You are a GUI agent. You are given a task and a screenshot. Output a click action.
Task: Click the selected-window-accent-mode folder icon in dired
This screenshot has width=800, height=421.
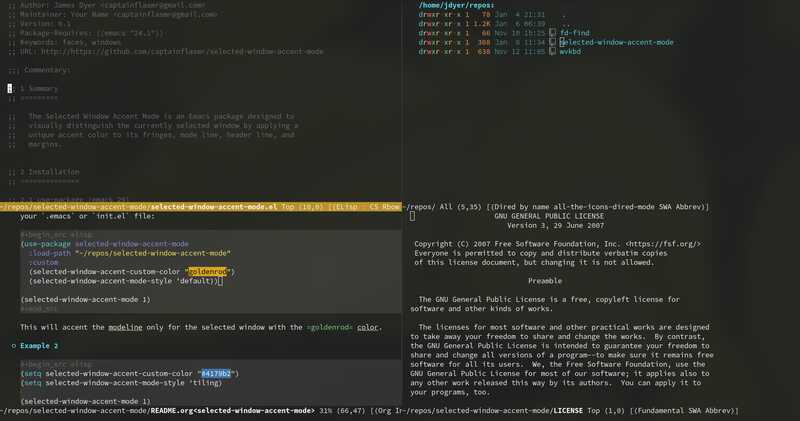tap(552, 43)
